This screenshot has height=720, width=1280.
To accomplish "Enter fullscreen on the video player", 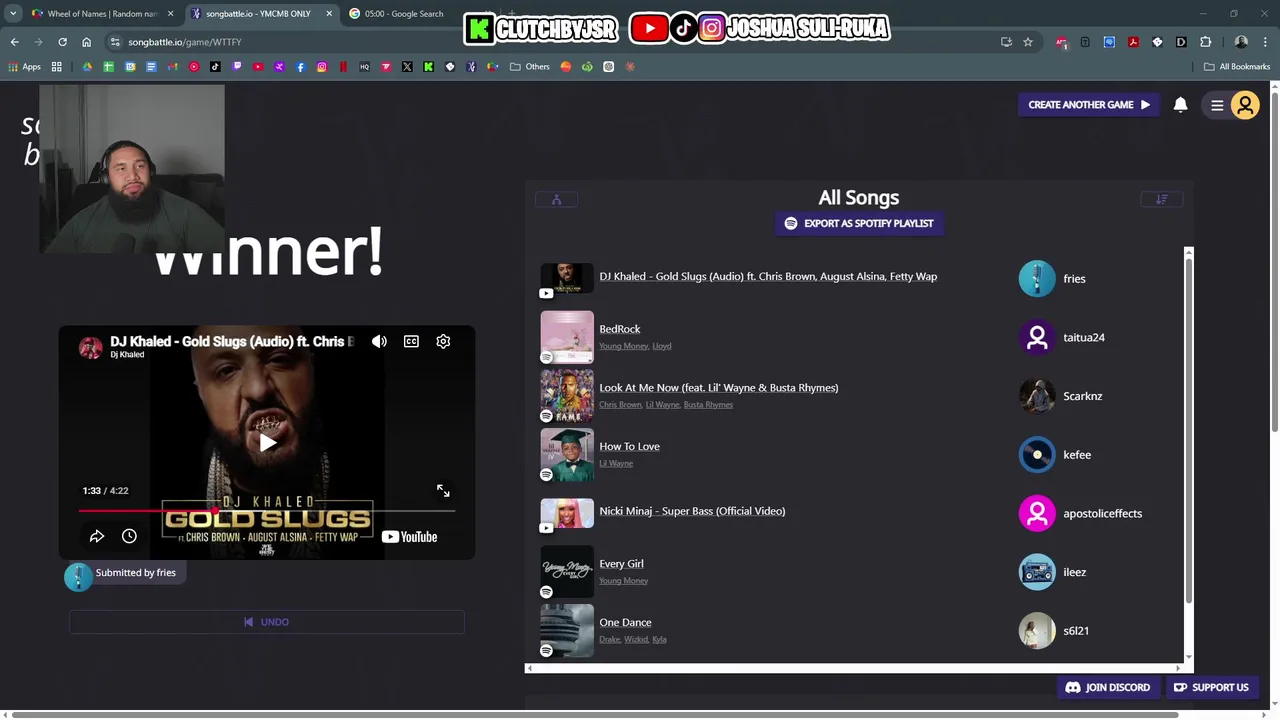I will click(443, 491).
